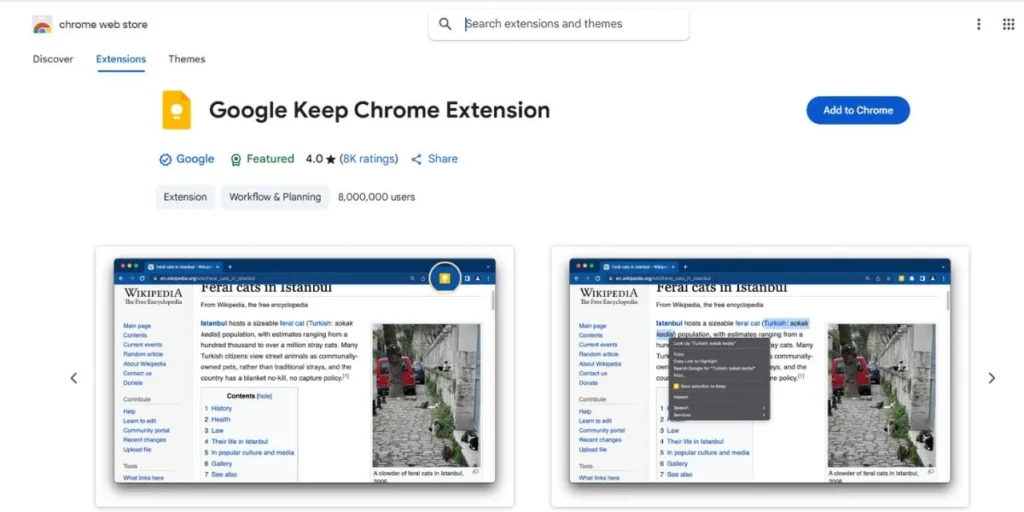This screenshot has width=1024, height=512.
Task: Open the three-dot more options menu
Action: coord(978,24)
